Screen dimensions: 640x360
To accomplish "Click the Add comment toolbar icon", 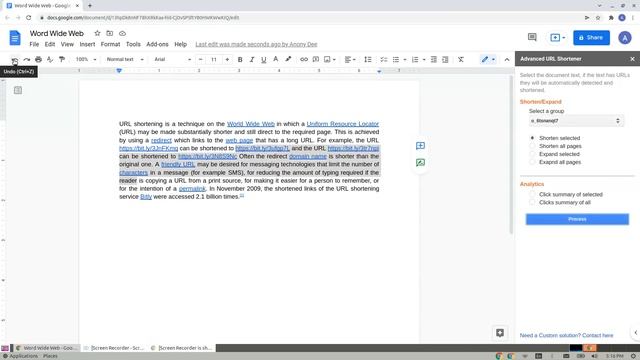I will pyautogui.click(x=316, y=60).
